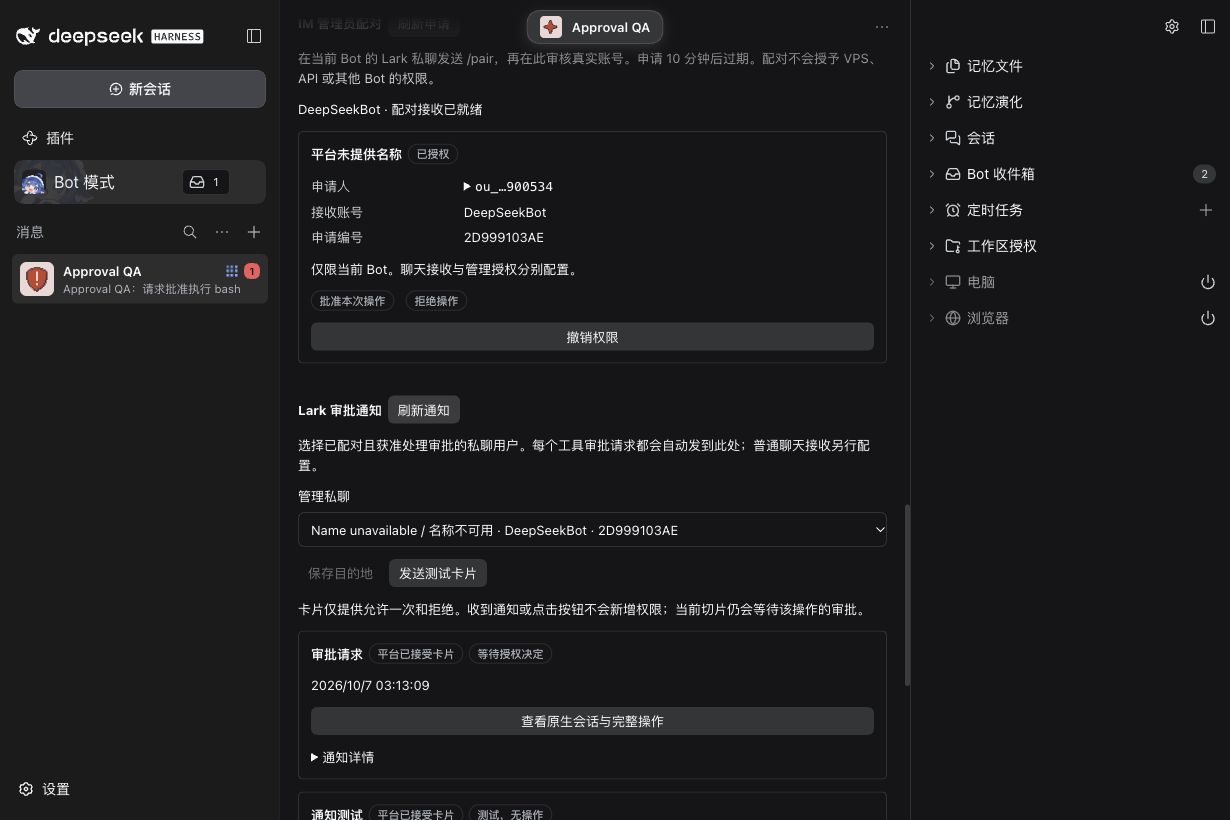
Task: Click the DeepSeek whale logo
Action: point(28,36)
